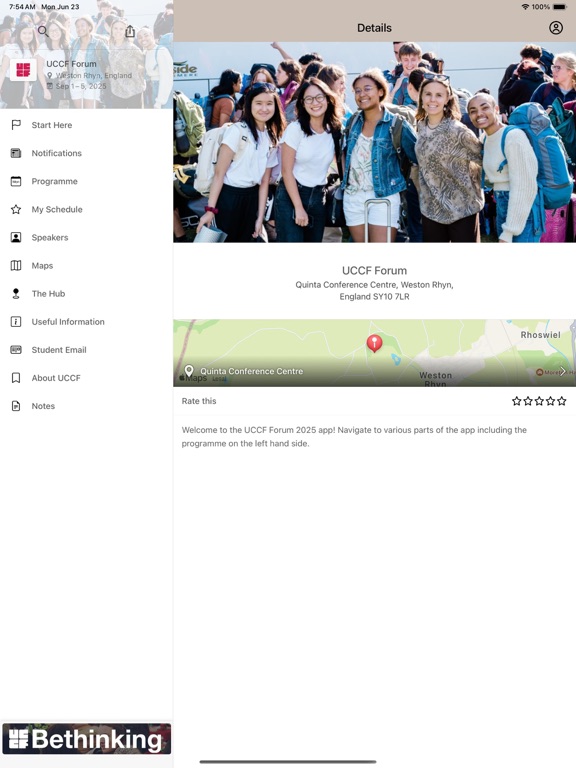Open My Schedule menu item
Viewport: 576px width, 768px height.
tap(86, 210)
